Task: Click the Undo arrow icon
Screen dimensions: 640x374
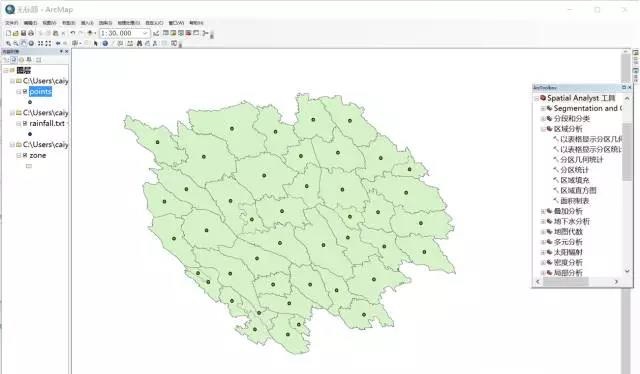Action: 73,33
